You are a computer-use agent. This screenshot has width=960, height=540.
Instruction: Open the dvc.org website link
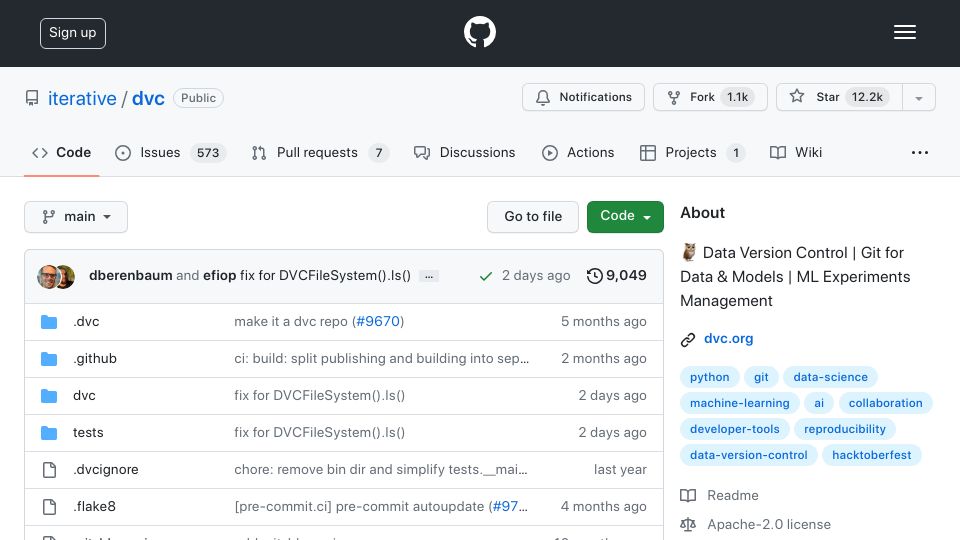(x=729, y=339)
